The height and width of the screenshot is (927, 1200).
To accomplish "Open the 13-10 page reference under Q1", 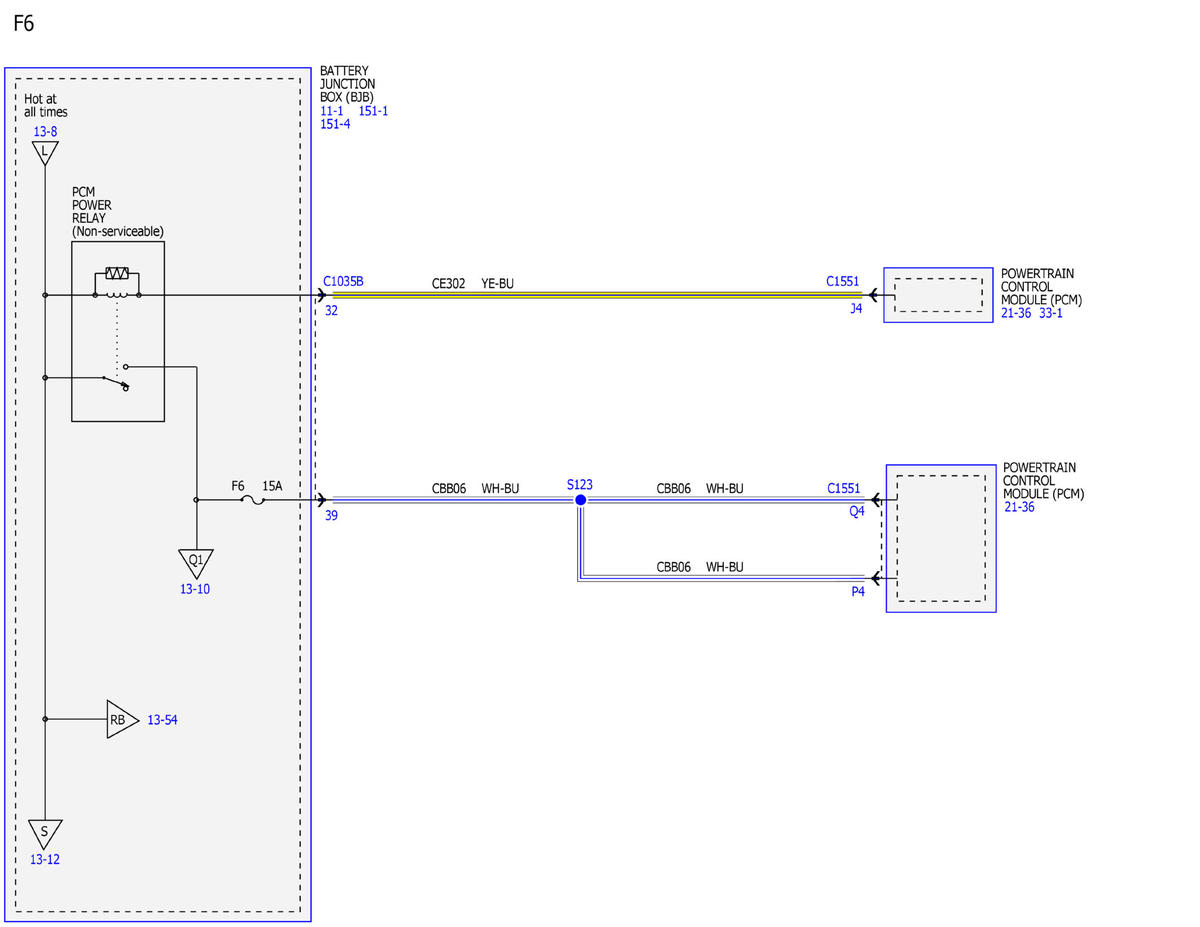I will [195, 589].
